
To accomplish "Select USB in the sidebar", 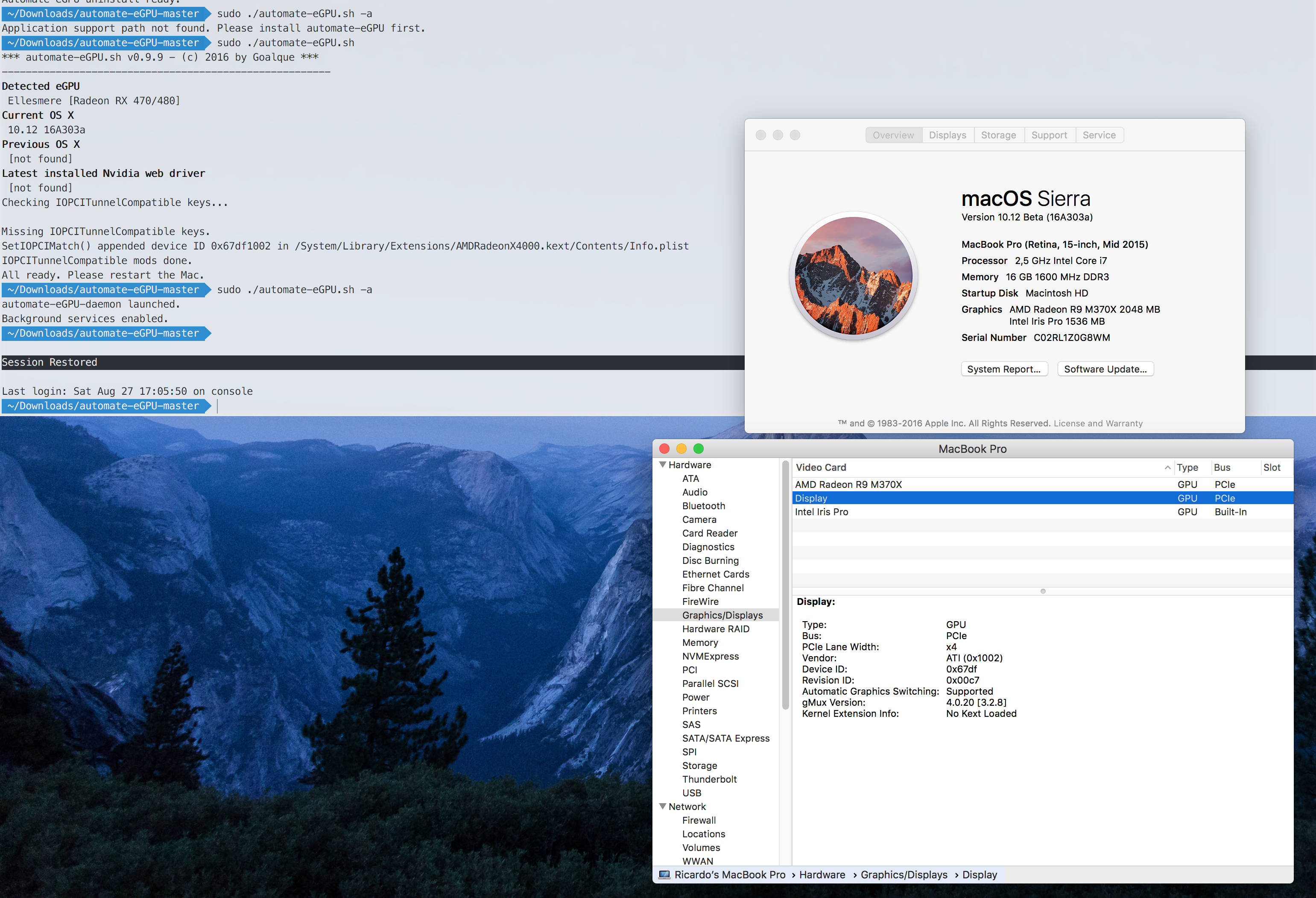I will click(x=691, y=792).
